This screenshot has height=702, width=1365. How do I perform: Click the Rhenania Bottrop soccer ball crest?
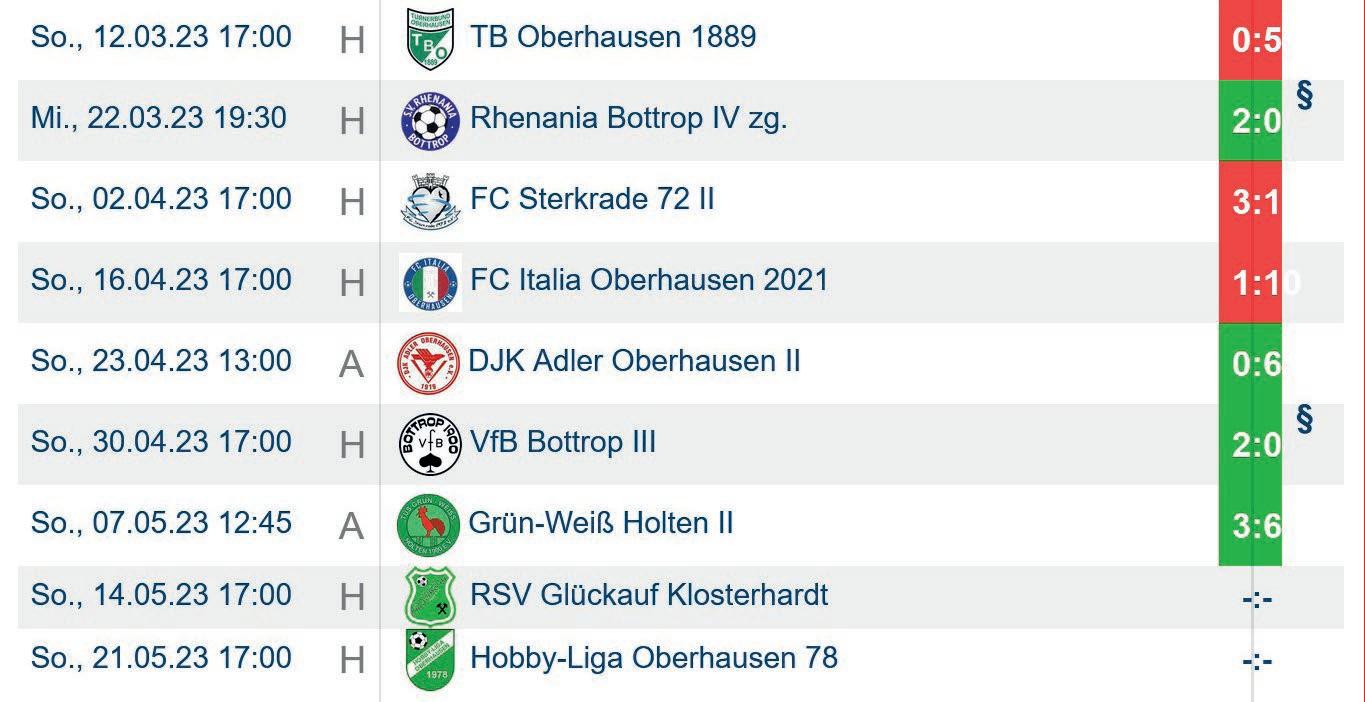tap(430, 121)
